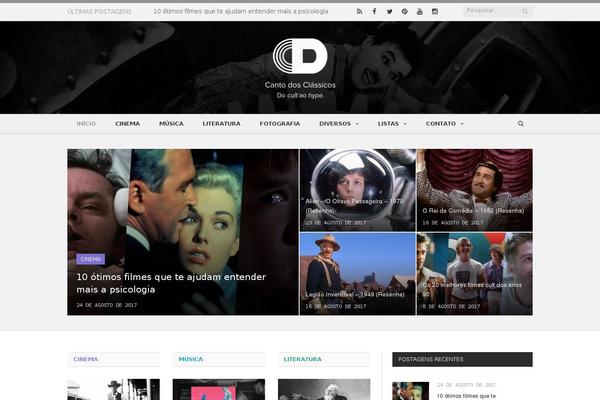600x400 pixels.
Task: Click the Música section heading
Action: coord(191,359)
